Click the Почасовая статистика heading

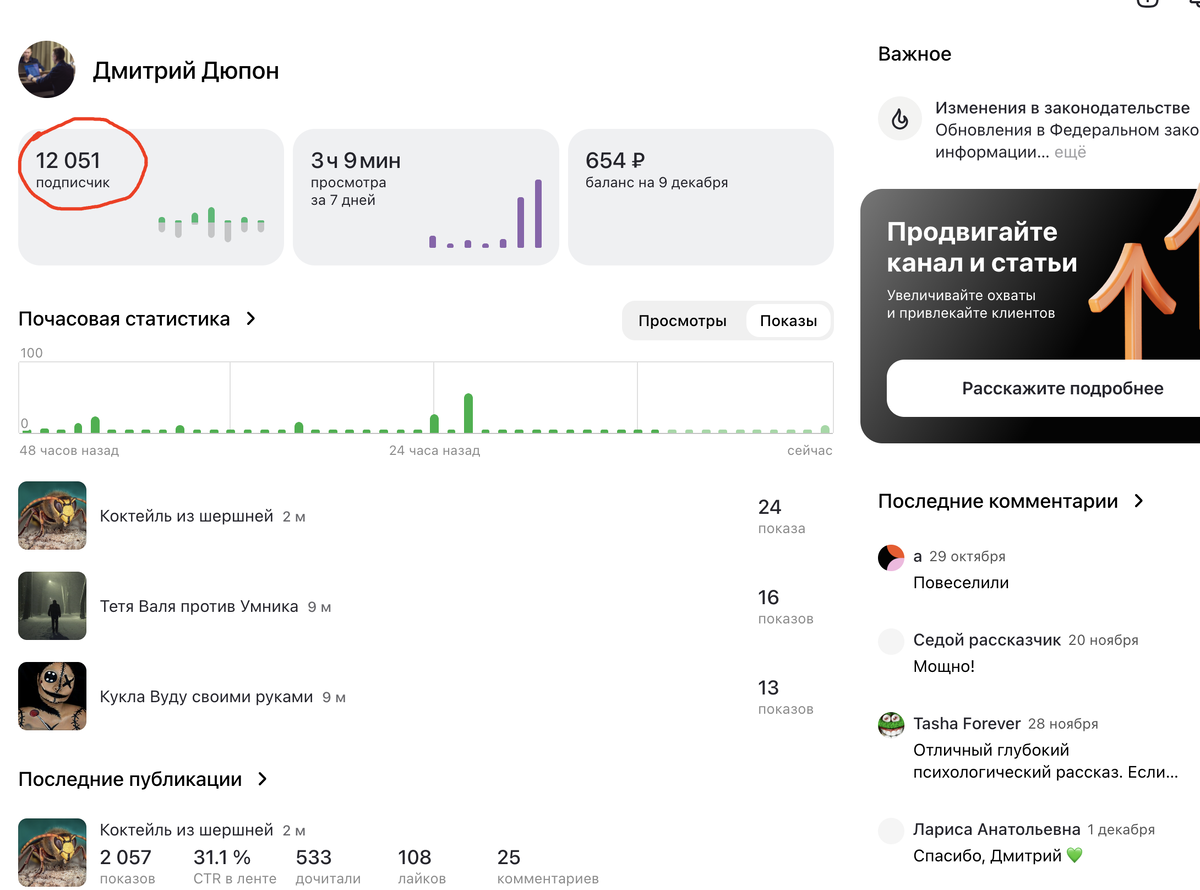point(124,319)
